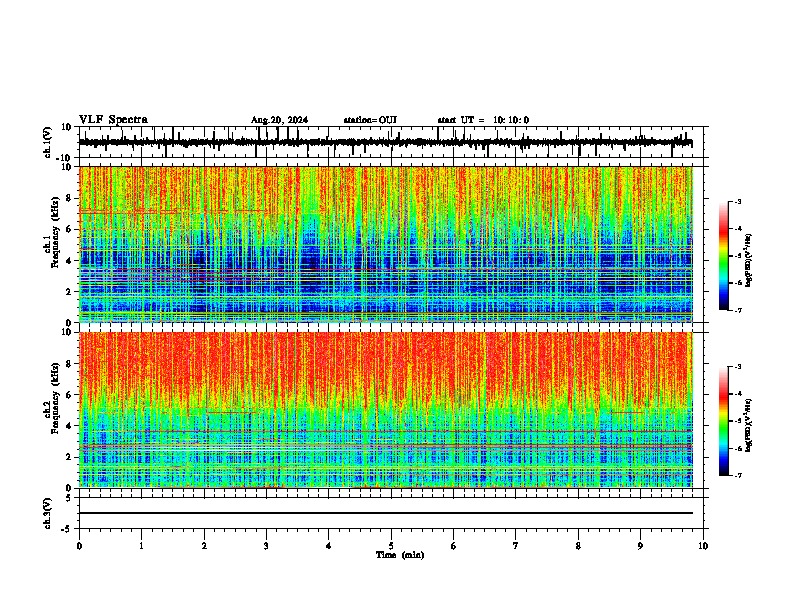Click the "-7" label on ch.1 color bar
The image size is (792, 612).
tap(738, 310)
